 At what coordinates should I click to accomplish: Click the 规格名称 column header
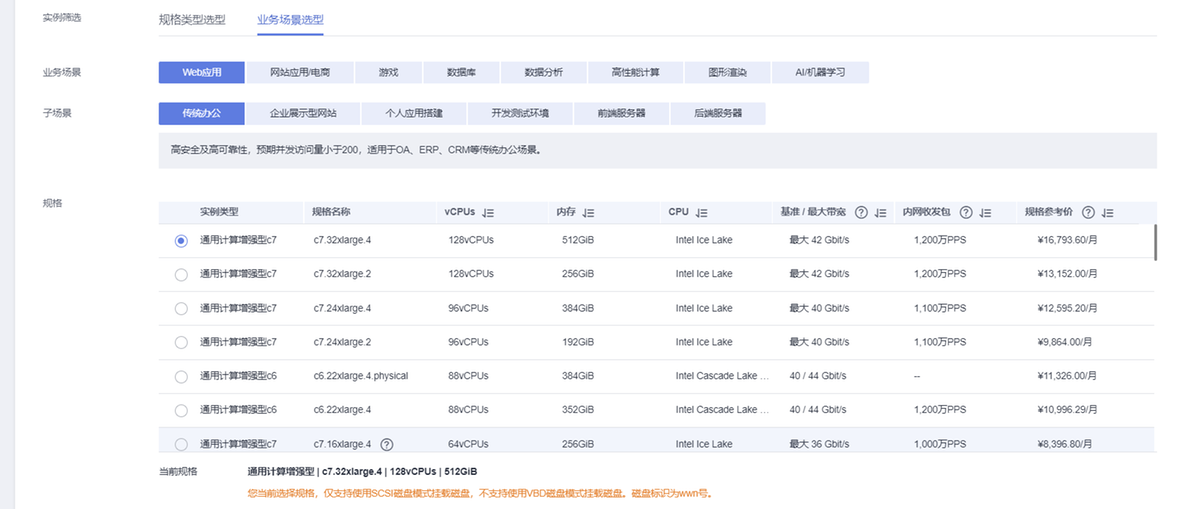coord(332,212)
